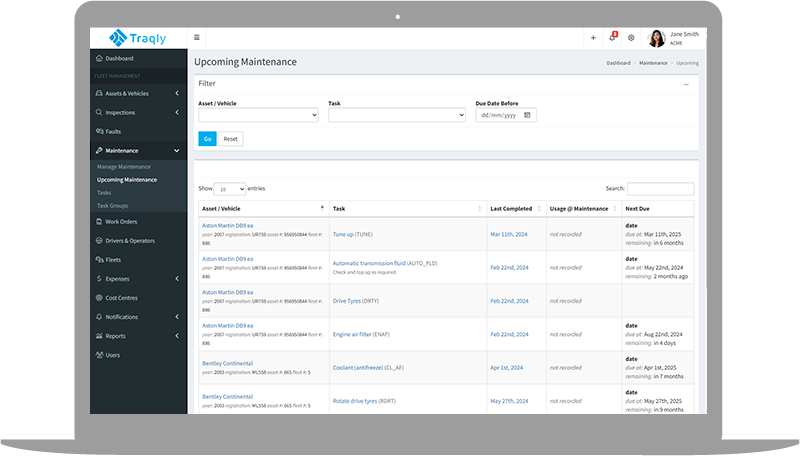Open Drive Tyres task link

click(347, 301)
